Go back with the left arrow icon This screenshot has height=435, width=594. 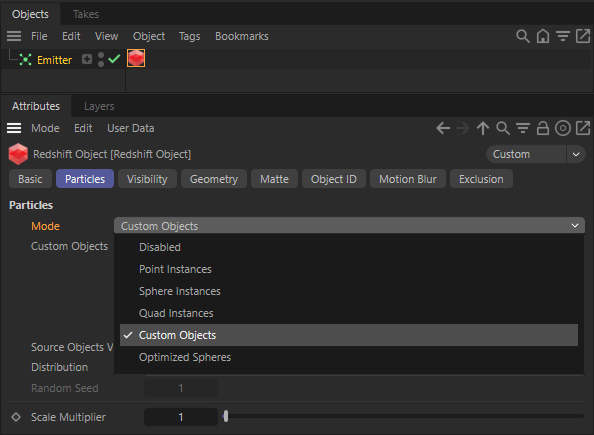pyautogui.click(x=443, y=128)
